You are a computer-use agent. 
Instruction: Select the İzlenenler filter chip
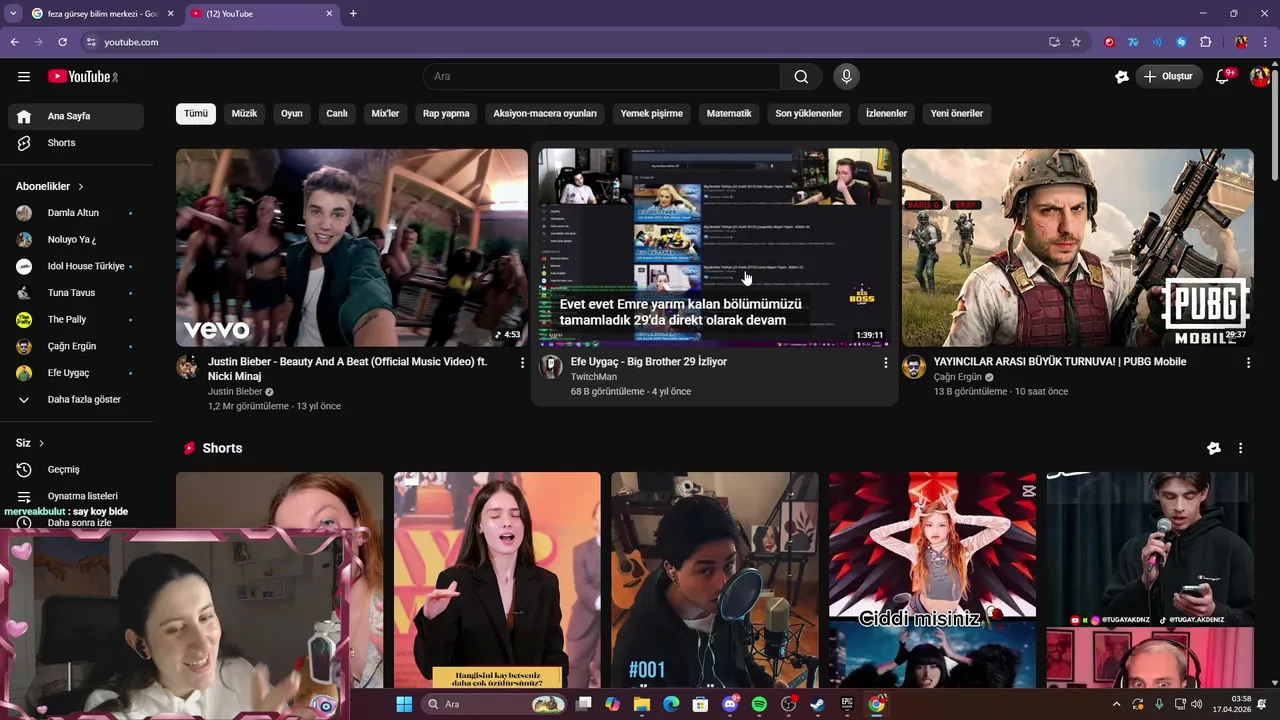pyautogui.click(x=886, y=113)
